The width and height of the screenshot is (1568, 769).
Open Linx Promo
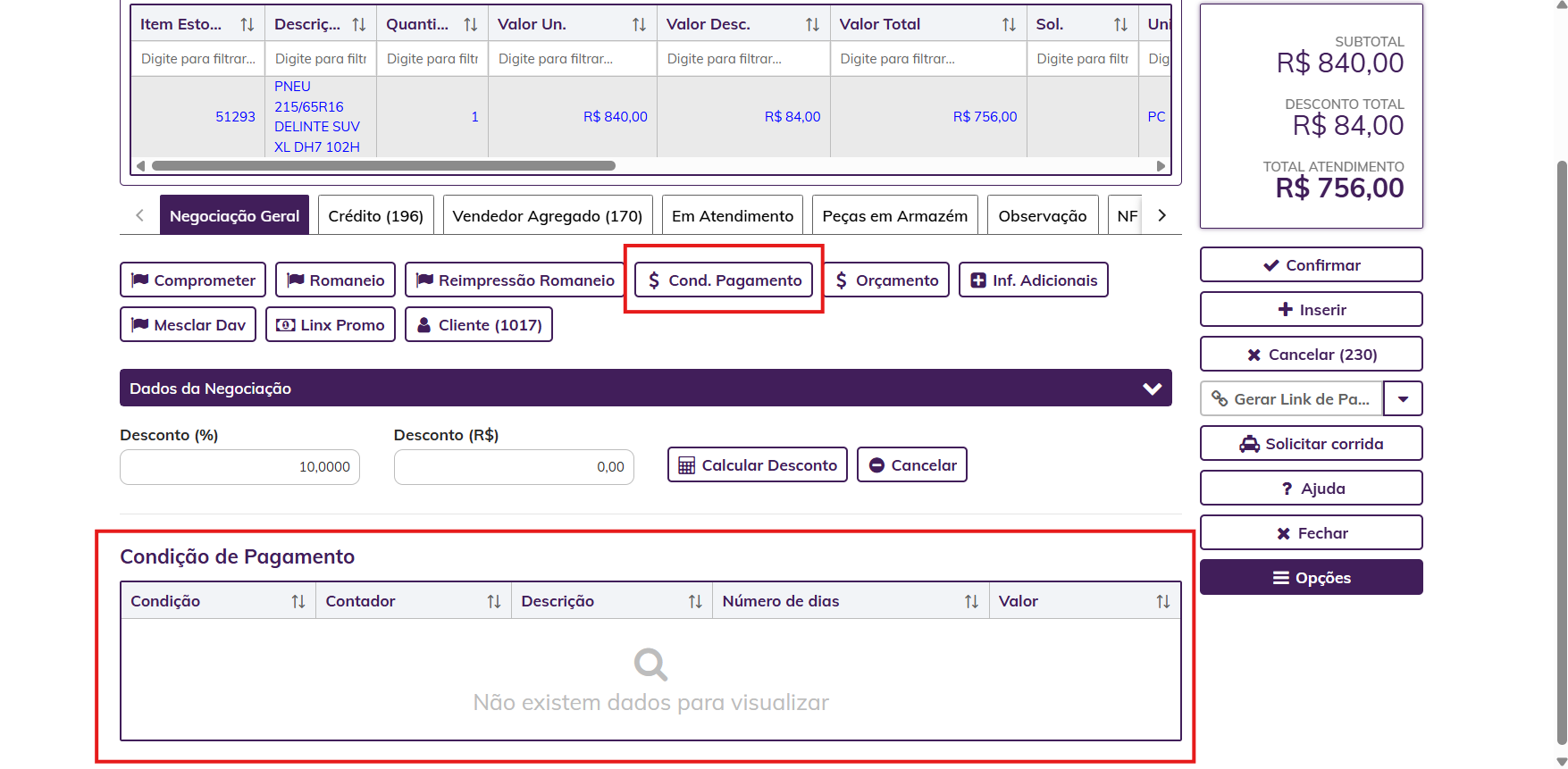pos(331,324)
